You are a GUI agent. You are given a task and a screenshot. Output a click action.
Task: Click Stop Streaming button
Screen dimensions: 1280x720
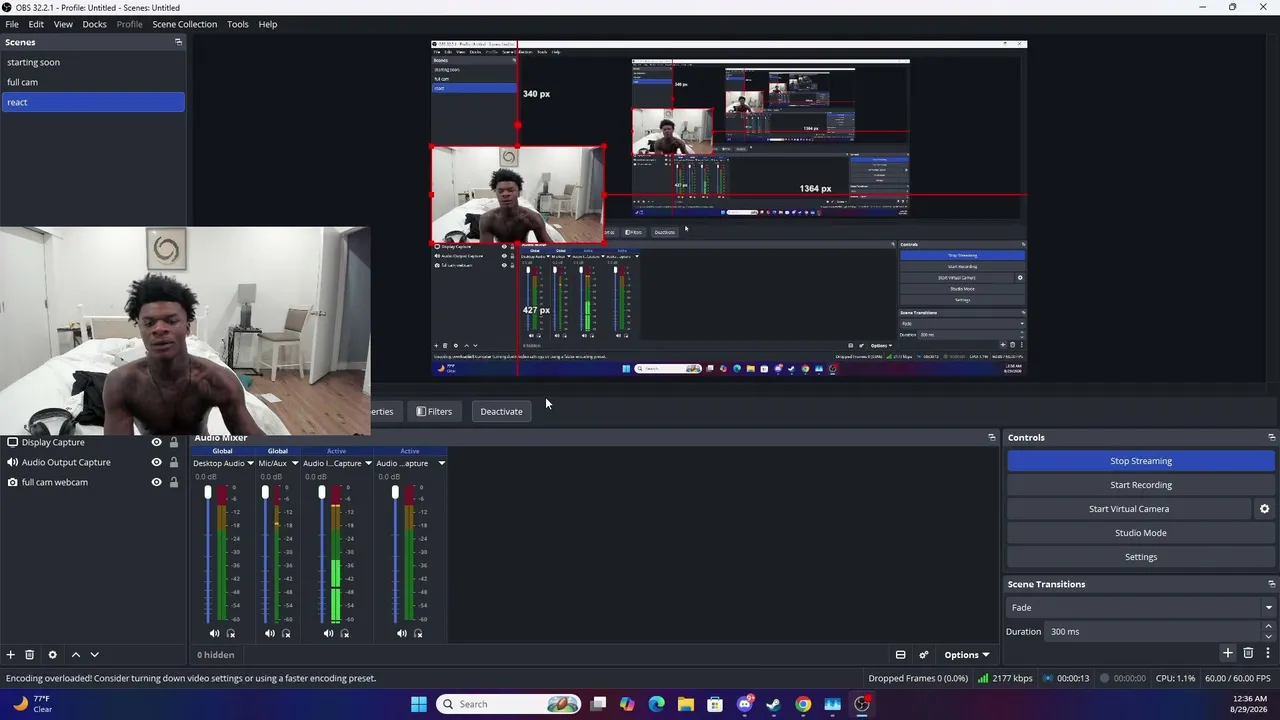1141,461
